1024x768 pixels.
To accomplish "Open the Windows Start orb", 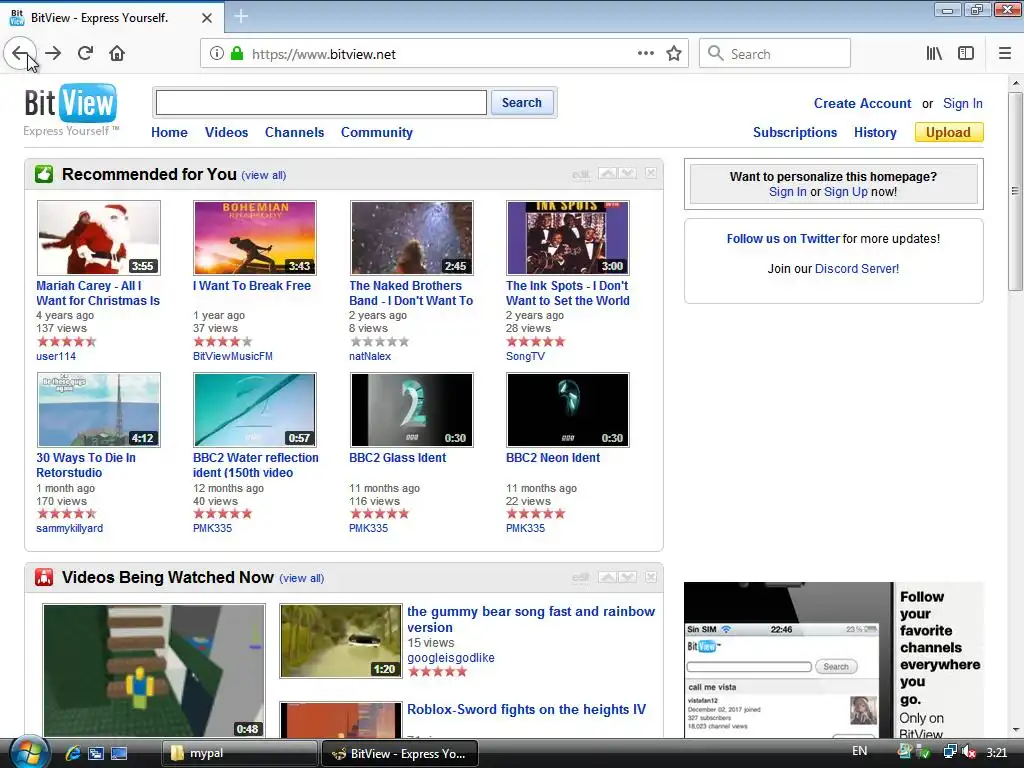I will pos(28,752).
